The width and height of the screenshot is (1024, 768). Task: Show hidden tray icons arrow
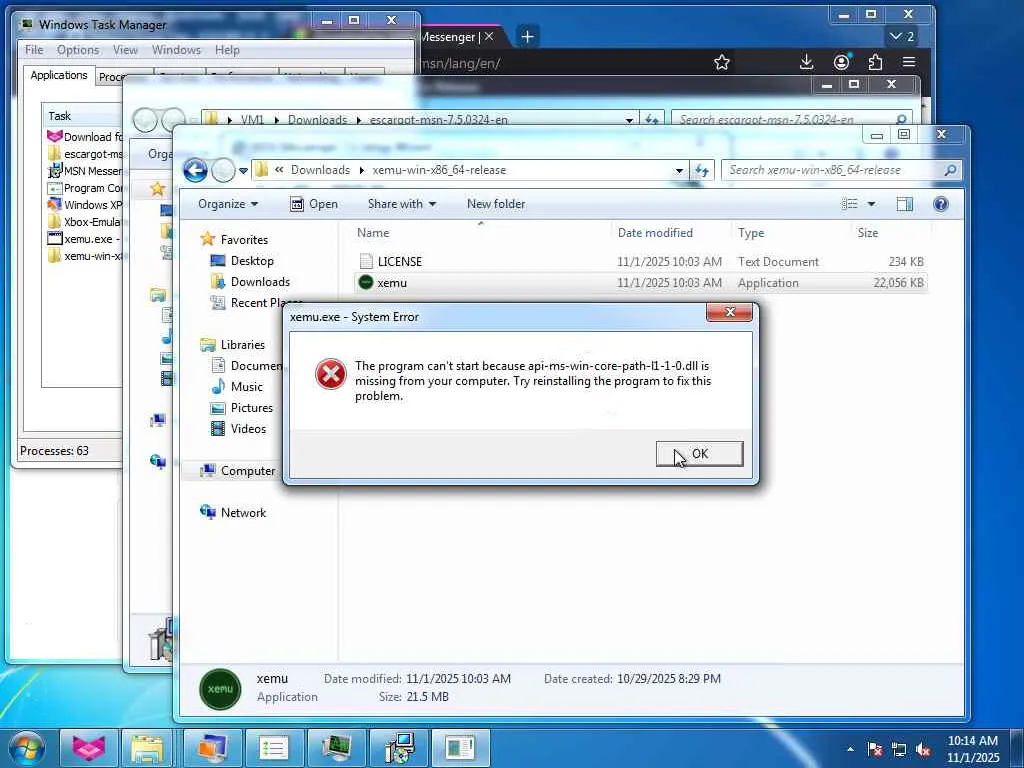pos(850,749)
